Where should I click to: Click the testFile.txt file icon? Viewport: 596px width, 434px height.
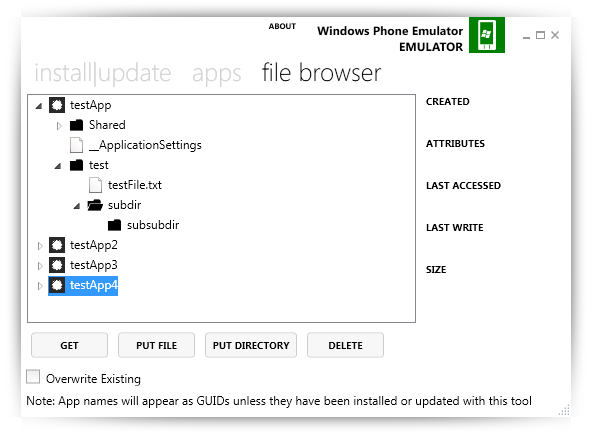[x=95, y=185]
